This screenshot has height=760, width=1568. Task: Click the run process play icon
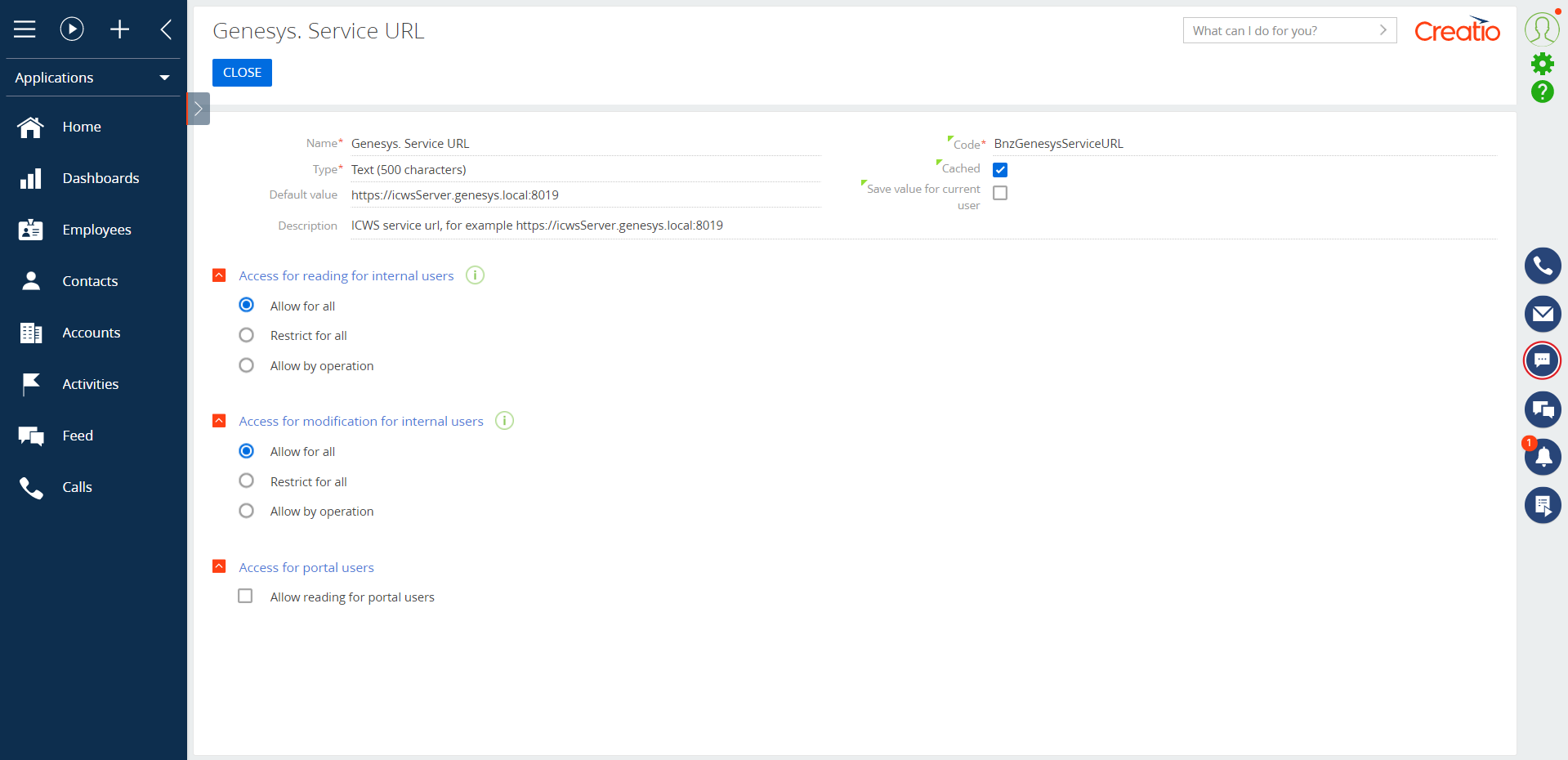click(72, 29)
